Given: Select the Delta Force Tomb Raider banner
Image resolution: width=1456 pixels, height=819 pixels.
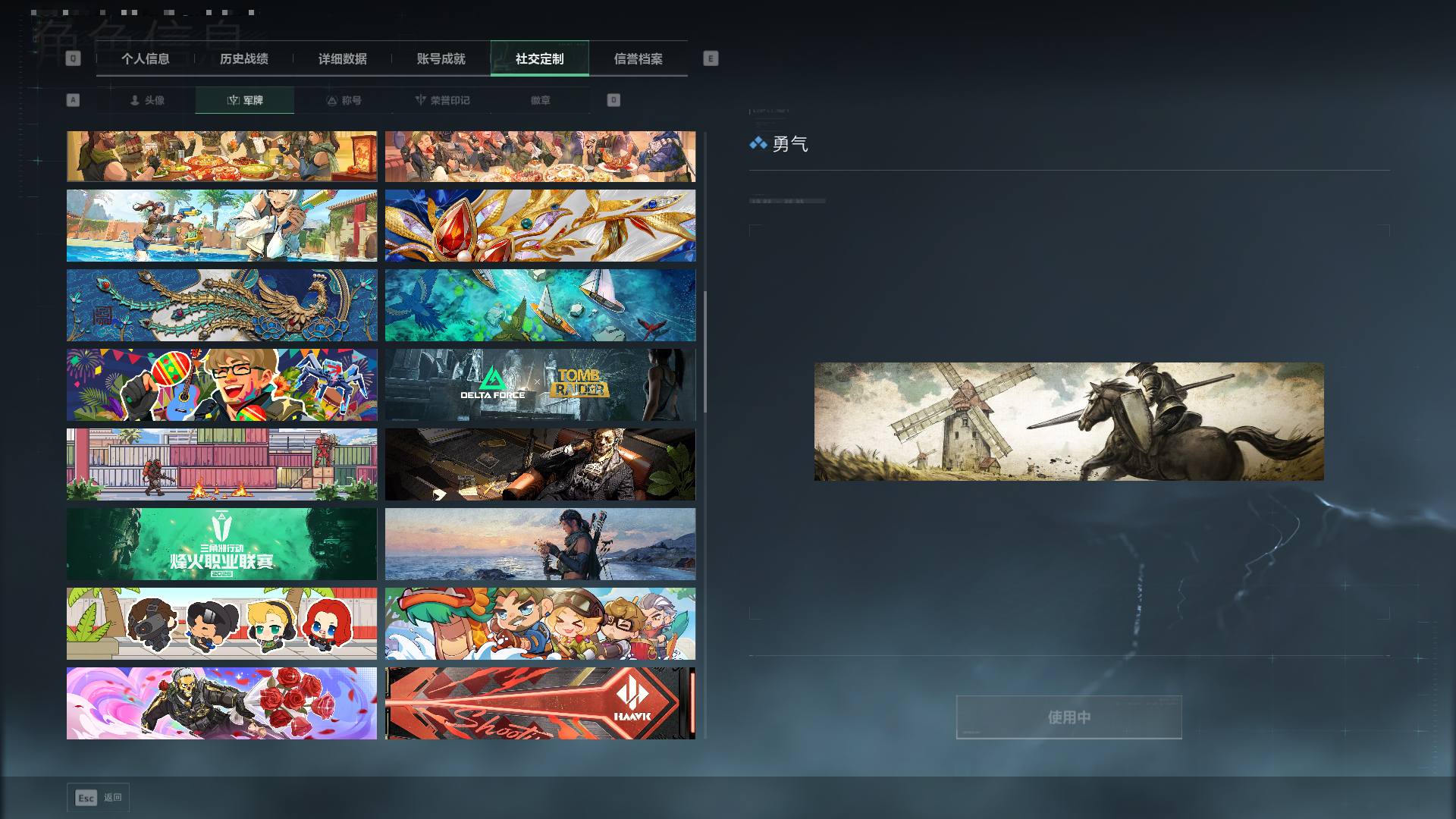Looking at the screenshot, I should pyautogui.click(x=540, y=384).
